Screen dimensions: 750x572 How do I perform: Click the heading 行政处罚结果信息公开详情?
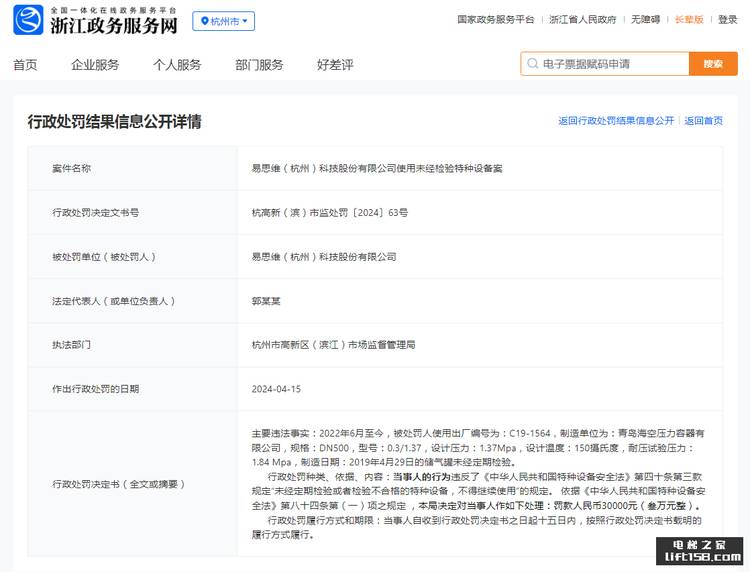(x=114, y=121)
